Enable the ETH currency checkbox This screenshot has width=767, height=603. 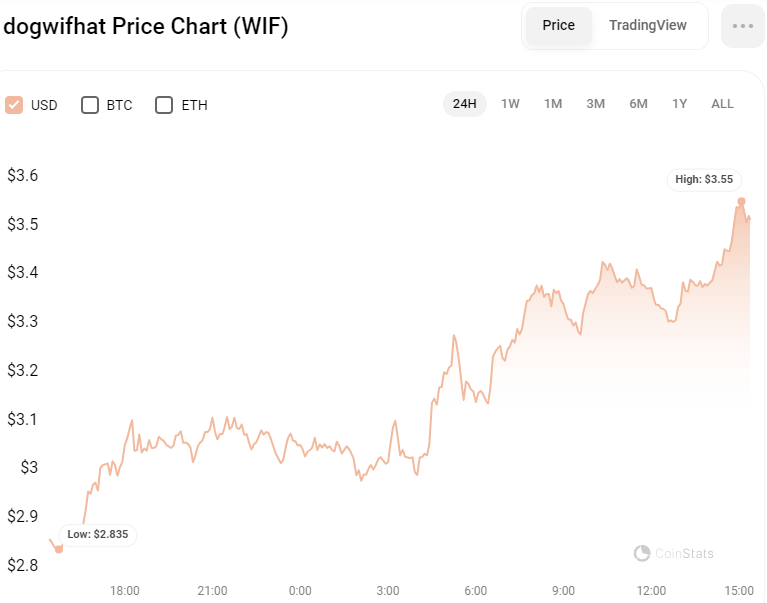pos(164,105)
